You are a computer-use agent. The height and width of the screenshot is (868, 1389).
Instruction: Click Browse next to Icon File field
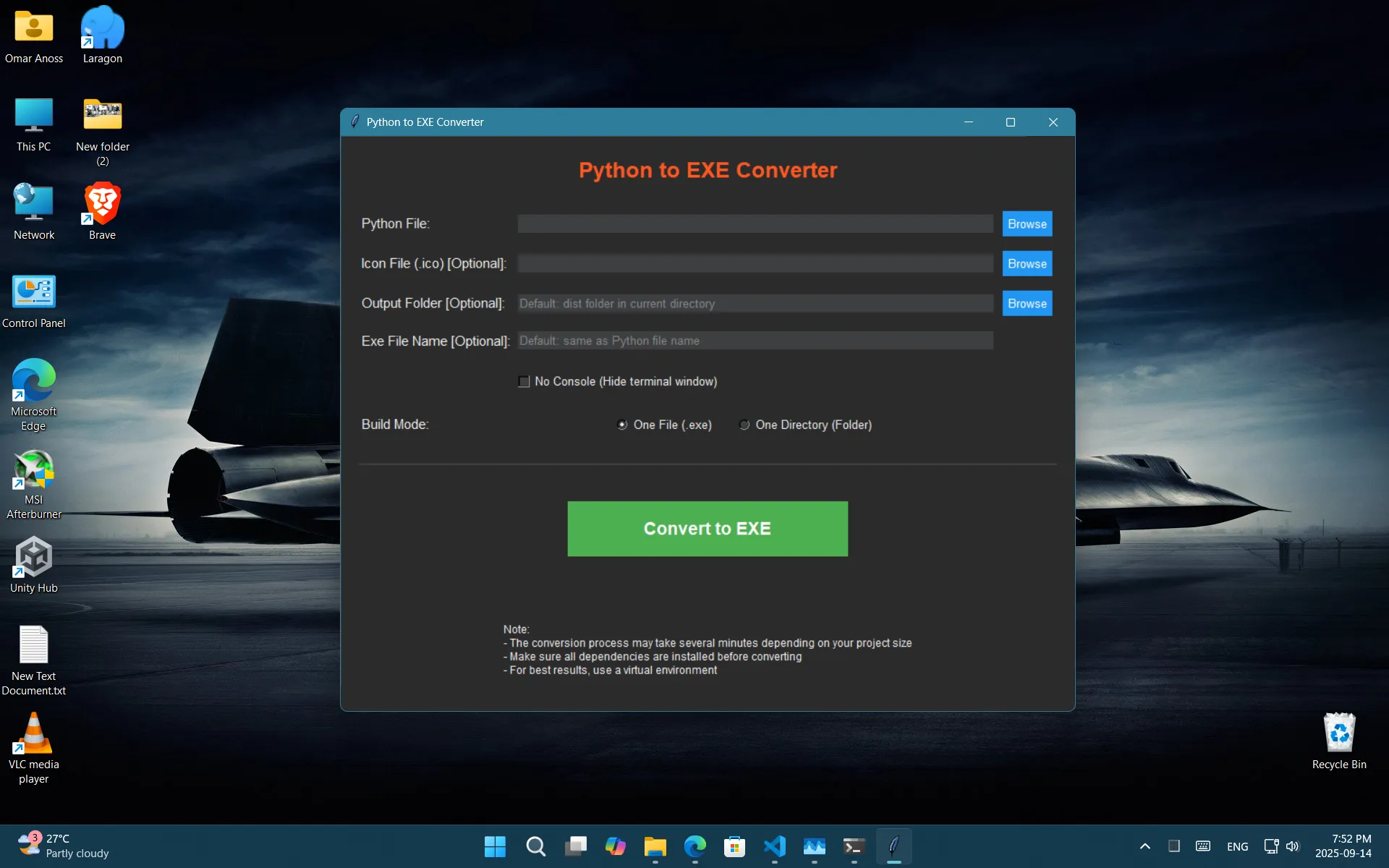tap(1027, 263)
